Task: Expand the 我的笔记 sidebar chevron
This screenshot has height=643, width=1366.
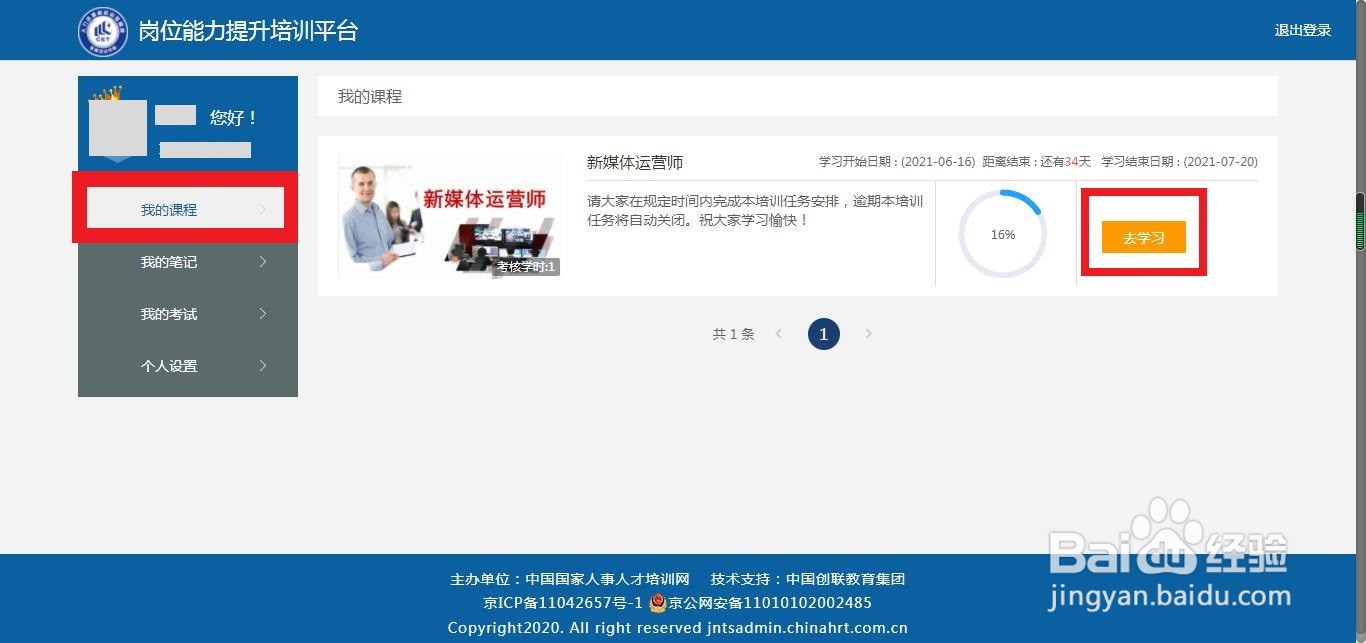Action: 262,262
